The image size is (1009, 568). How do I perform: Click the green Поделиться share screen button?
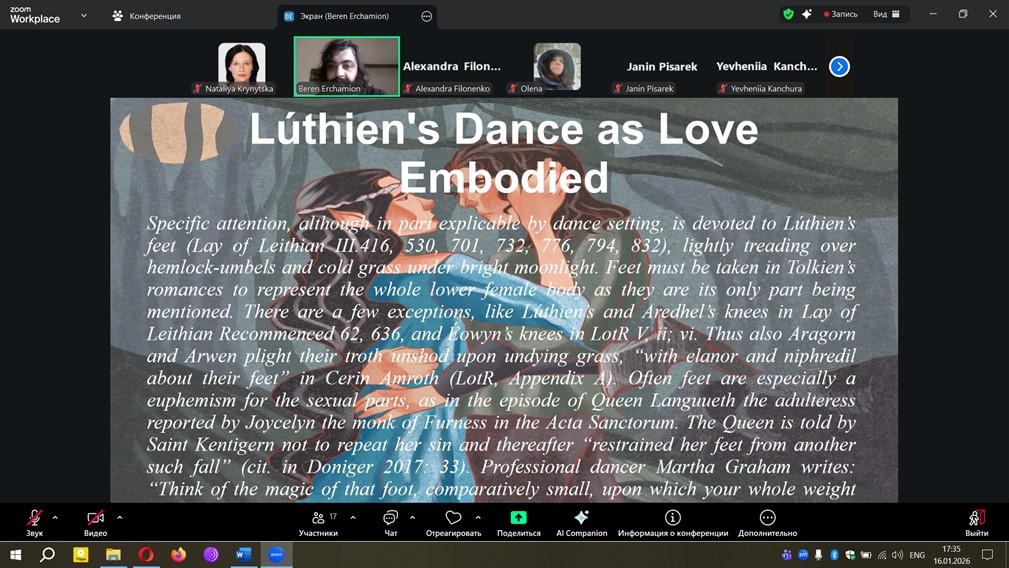point(518,520)
